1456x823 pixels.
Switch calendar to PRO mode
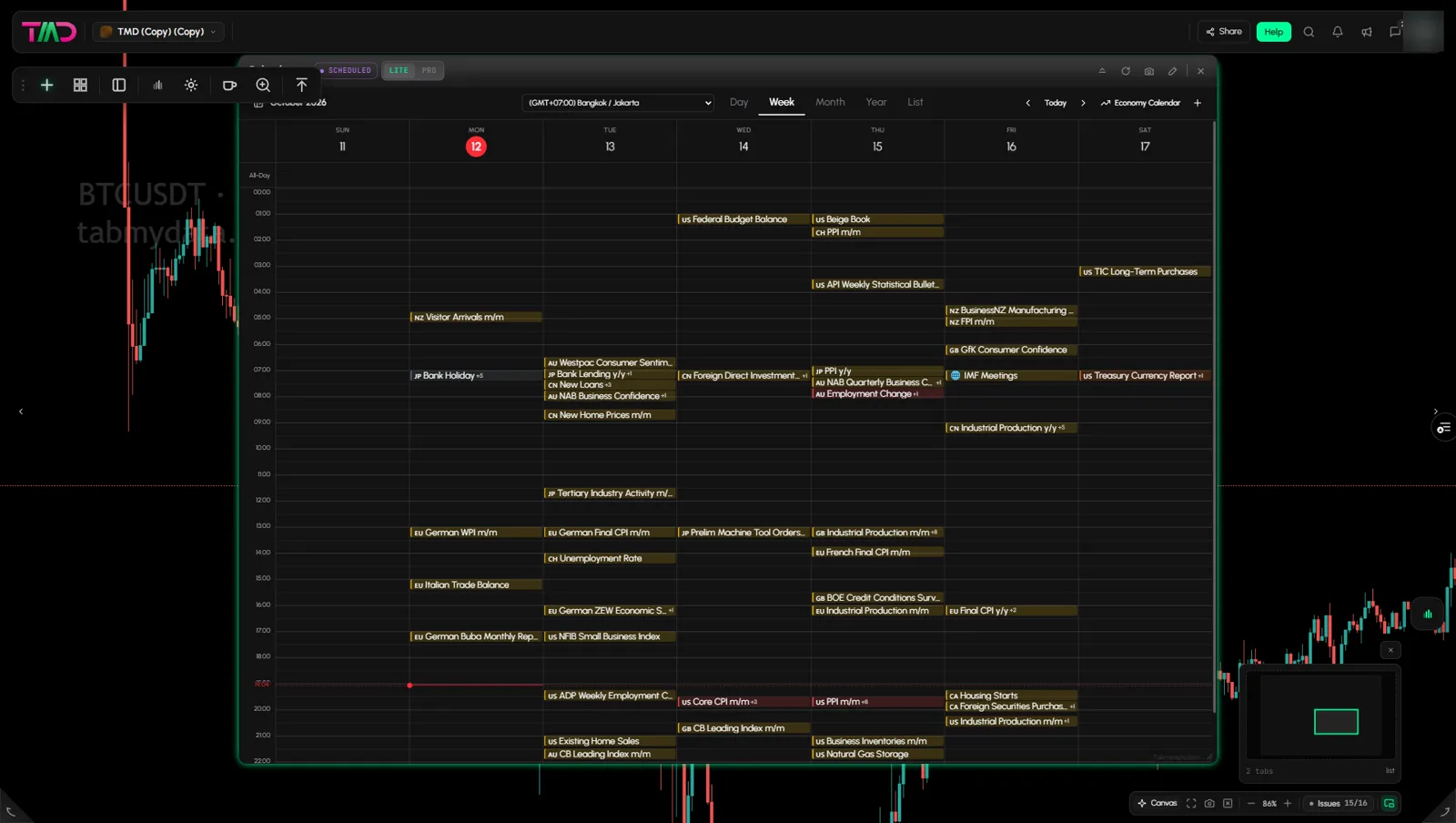430,71
